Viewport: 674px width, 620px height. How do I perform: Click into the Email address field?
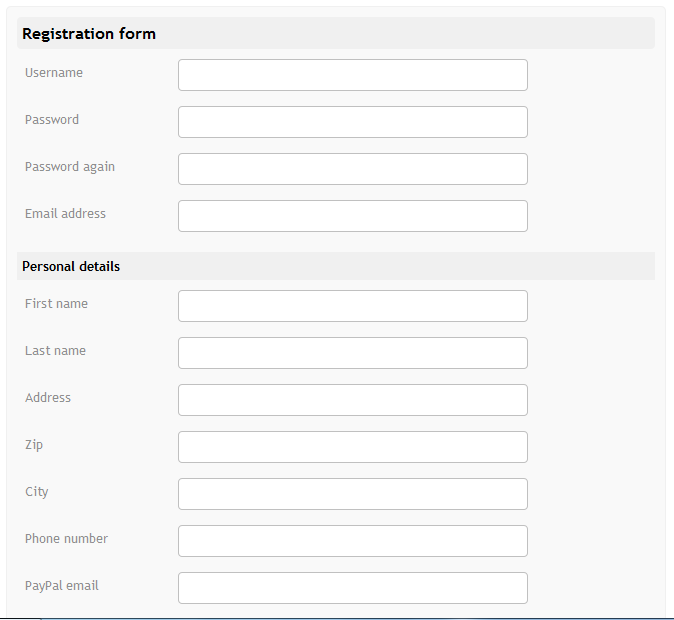tap(352, 216)
